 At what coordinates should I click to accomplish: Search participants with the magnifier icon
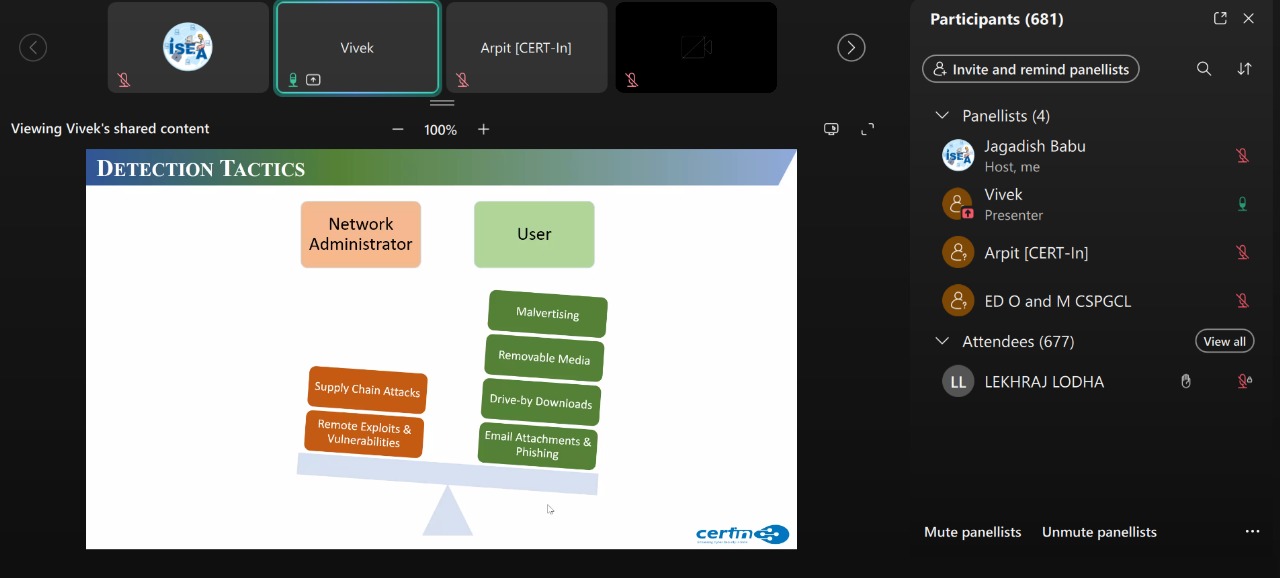[1204, 69]
